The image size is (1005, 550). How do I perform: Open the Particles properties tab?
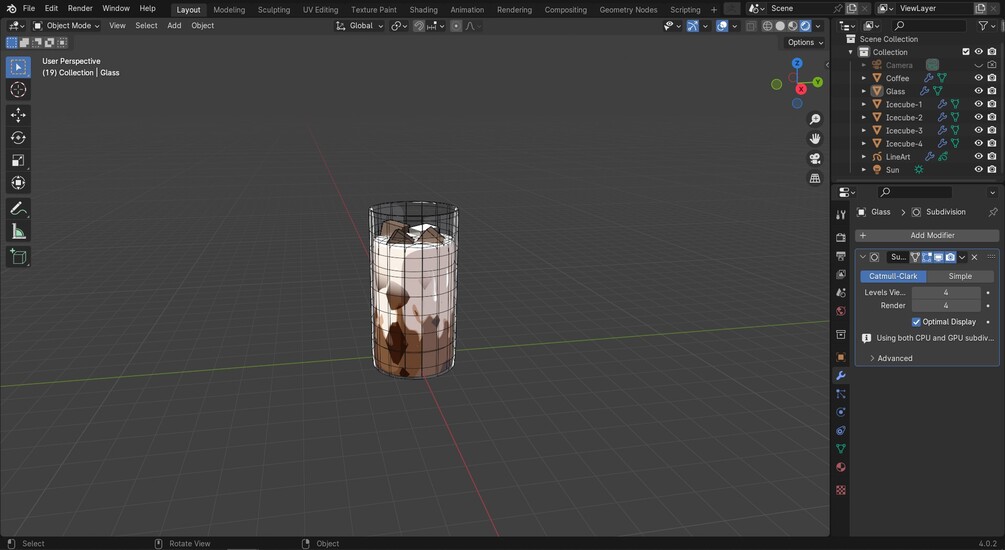(x=841, y=394)
